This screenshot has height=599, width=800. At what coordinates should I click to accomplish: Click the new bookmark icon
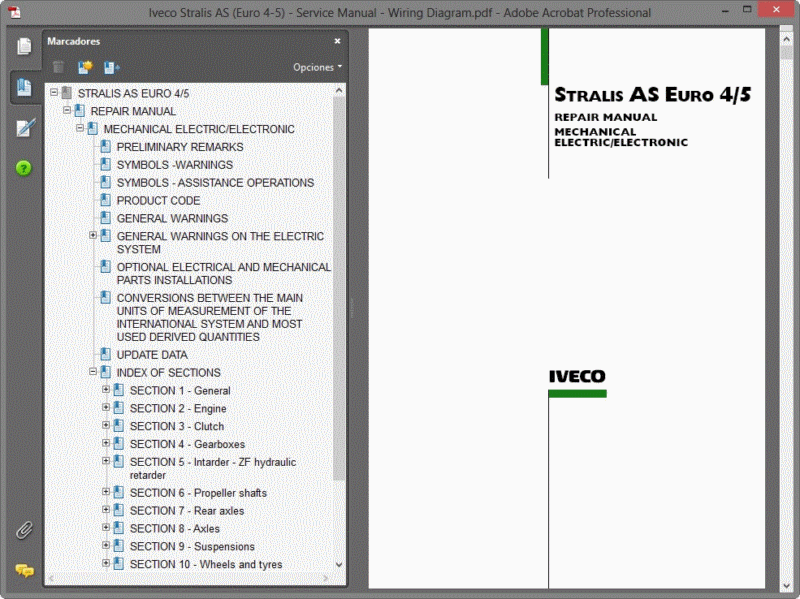[x=85, y=68]
